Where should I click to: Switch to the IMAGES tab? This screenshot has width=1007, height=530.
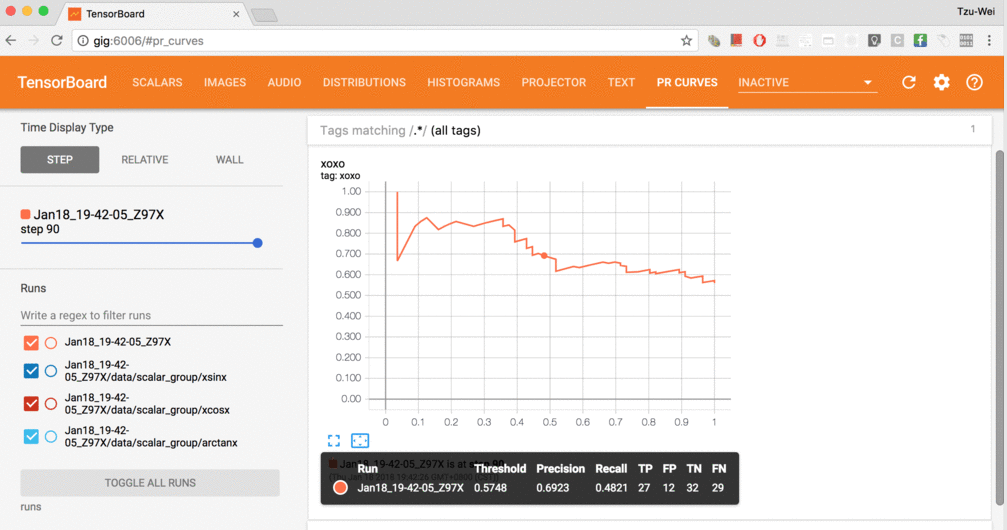[x=225, y=82]
